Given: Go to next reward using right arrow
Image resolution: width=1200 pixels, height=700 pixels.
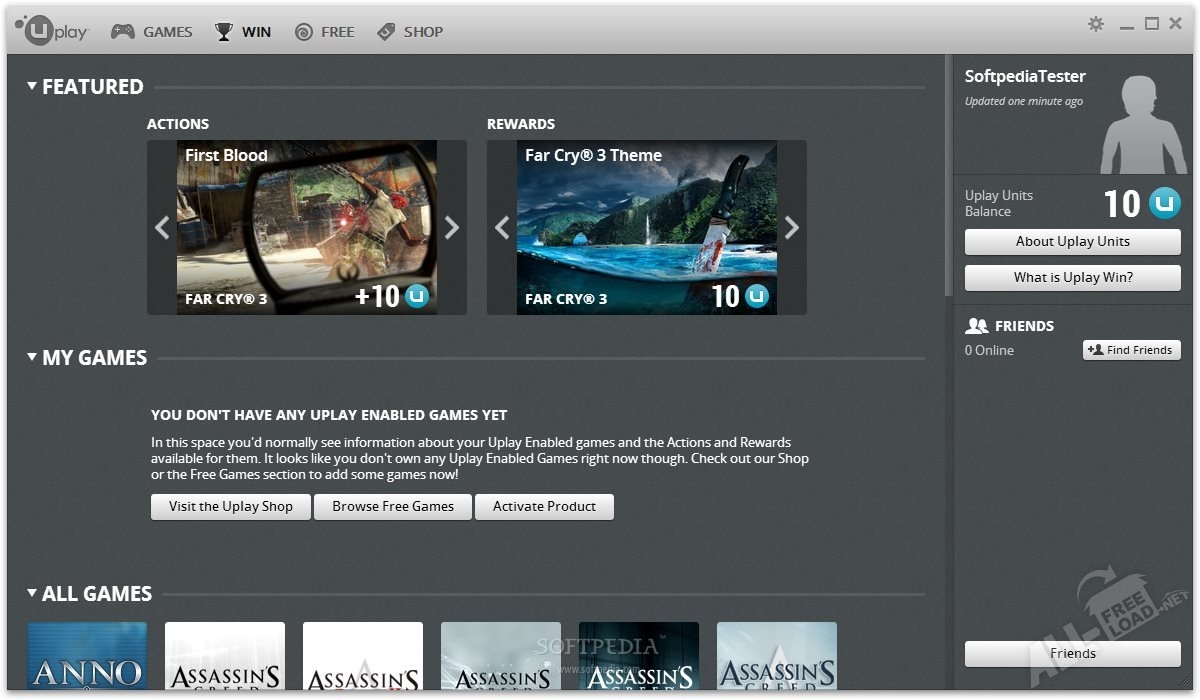Looking at the screenshot, I should [792, 228].
